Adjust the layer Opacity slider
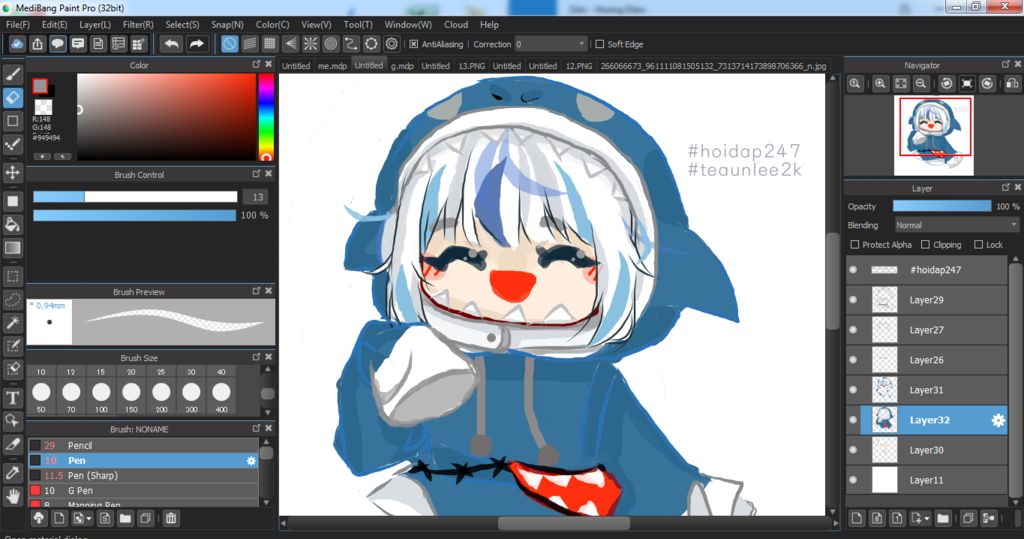The width and height of the screenshot is (1024, 539). 942,206
